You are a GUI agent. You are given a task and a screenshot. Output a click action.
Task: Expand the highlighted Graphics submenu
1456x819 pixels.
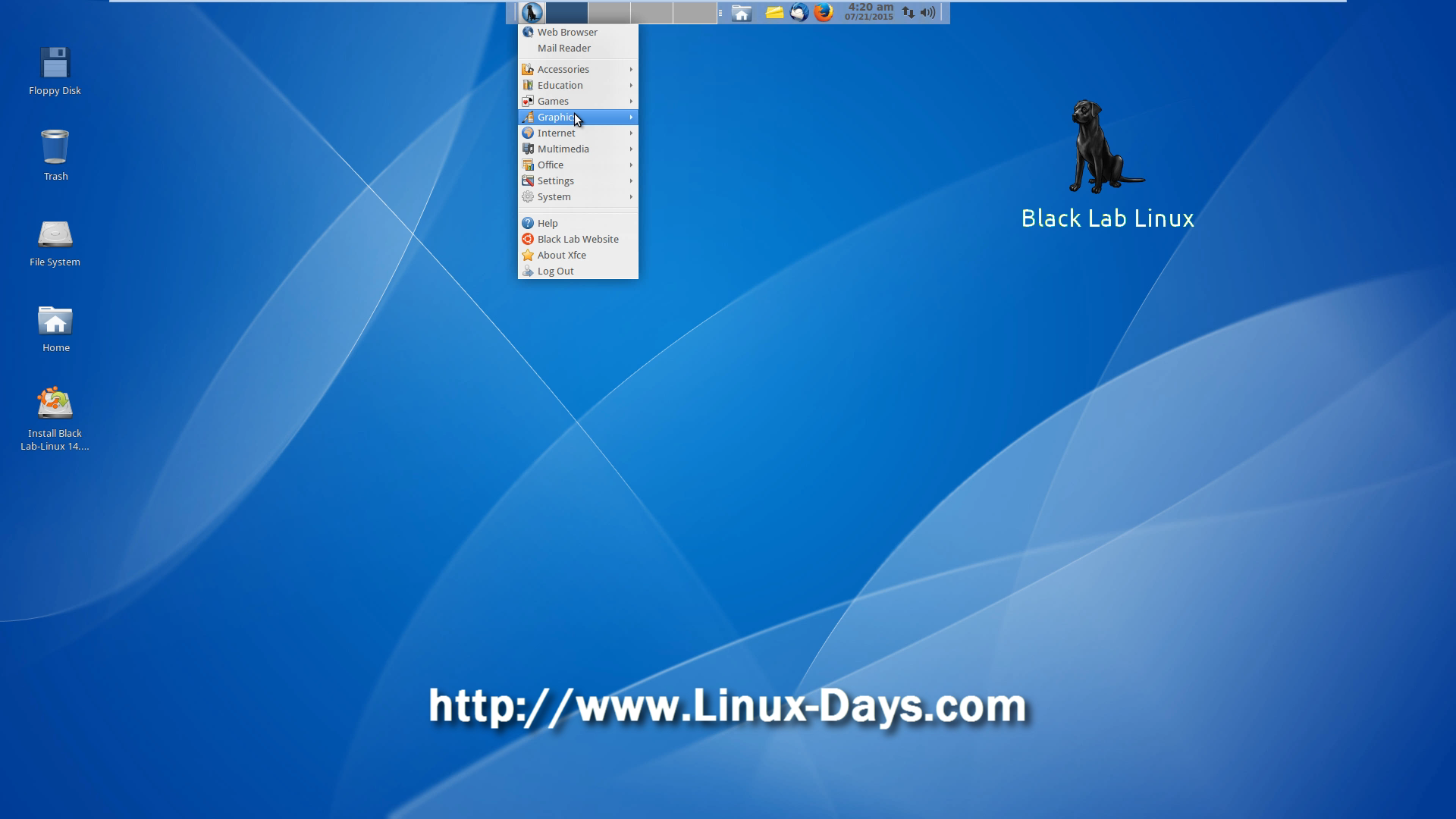pyautogui.click(x=578, y=117)
